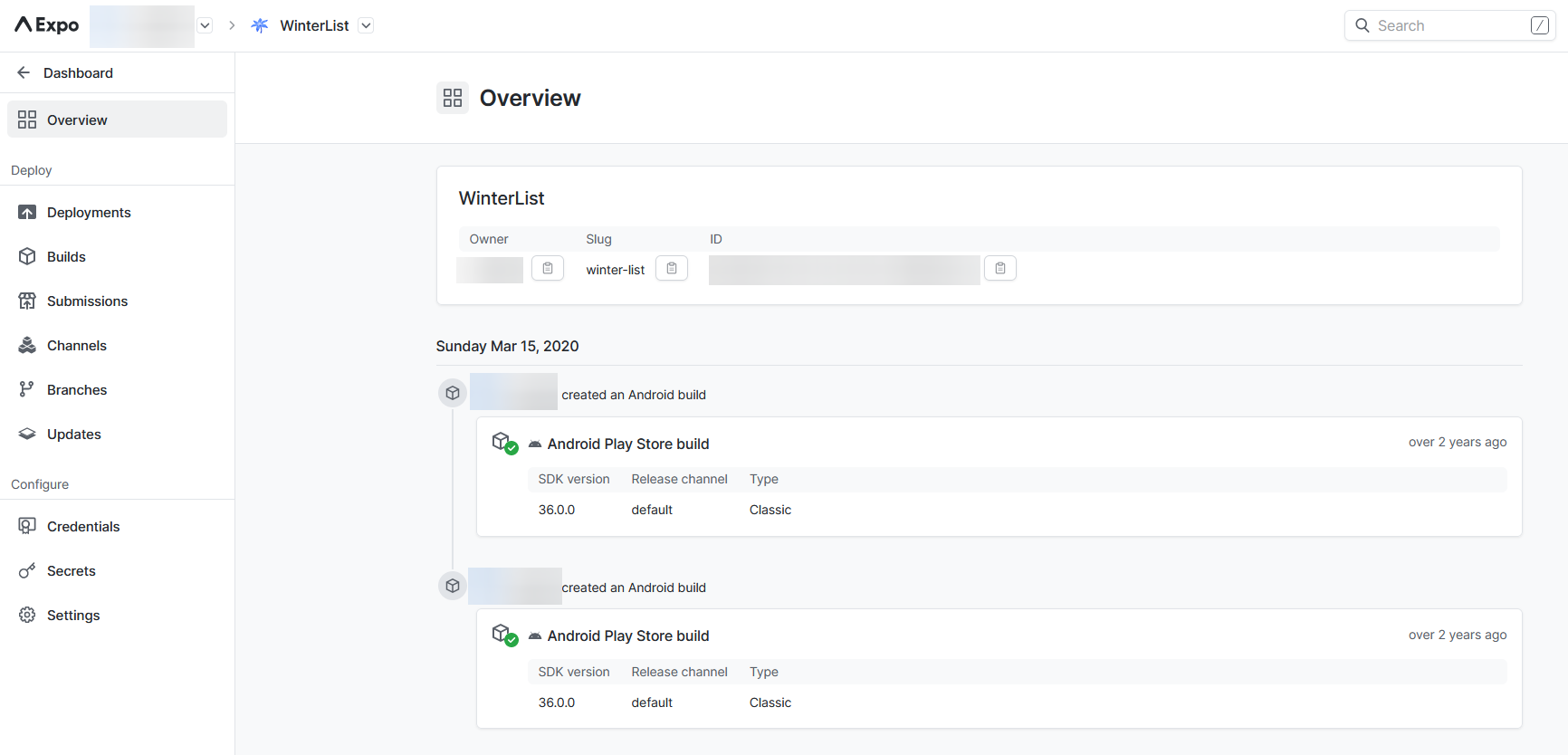The height and width of the screenshot is (755, 1568).
Task: Copy the project ID to clipboard
Action: (1000, 269)
